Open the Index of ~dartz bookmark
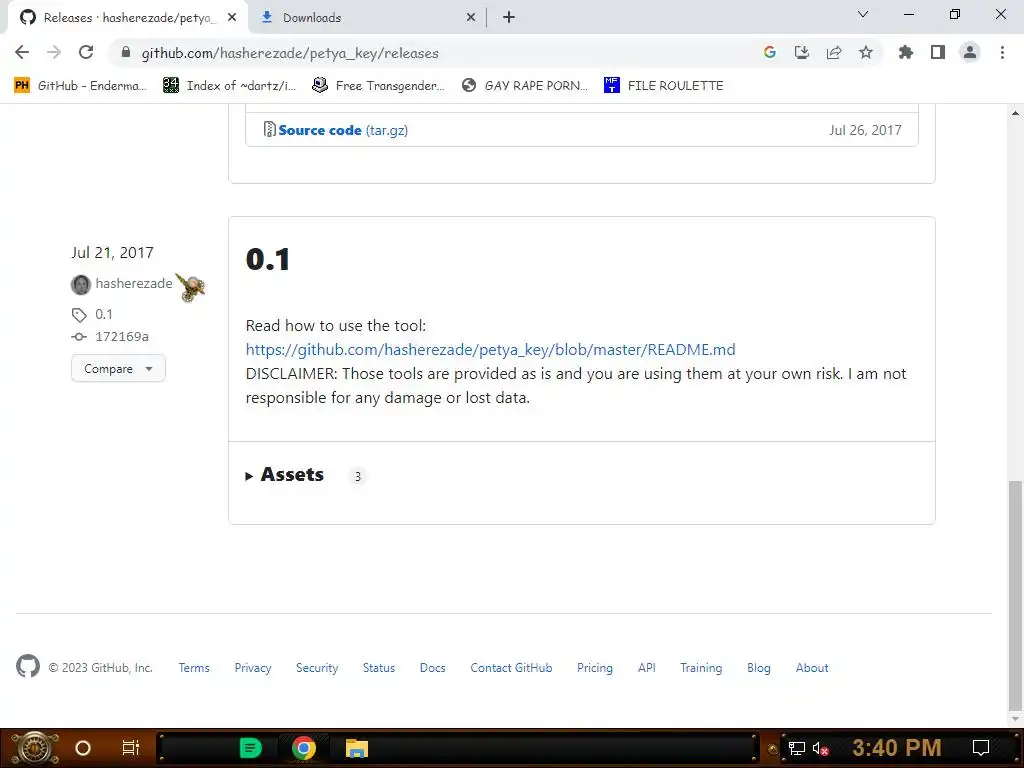This screenshot has width=1024, height=768. (230, 86)
